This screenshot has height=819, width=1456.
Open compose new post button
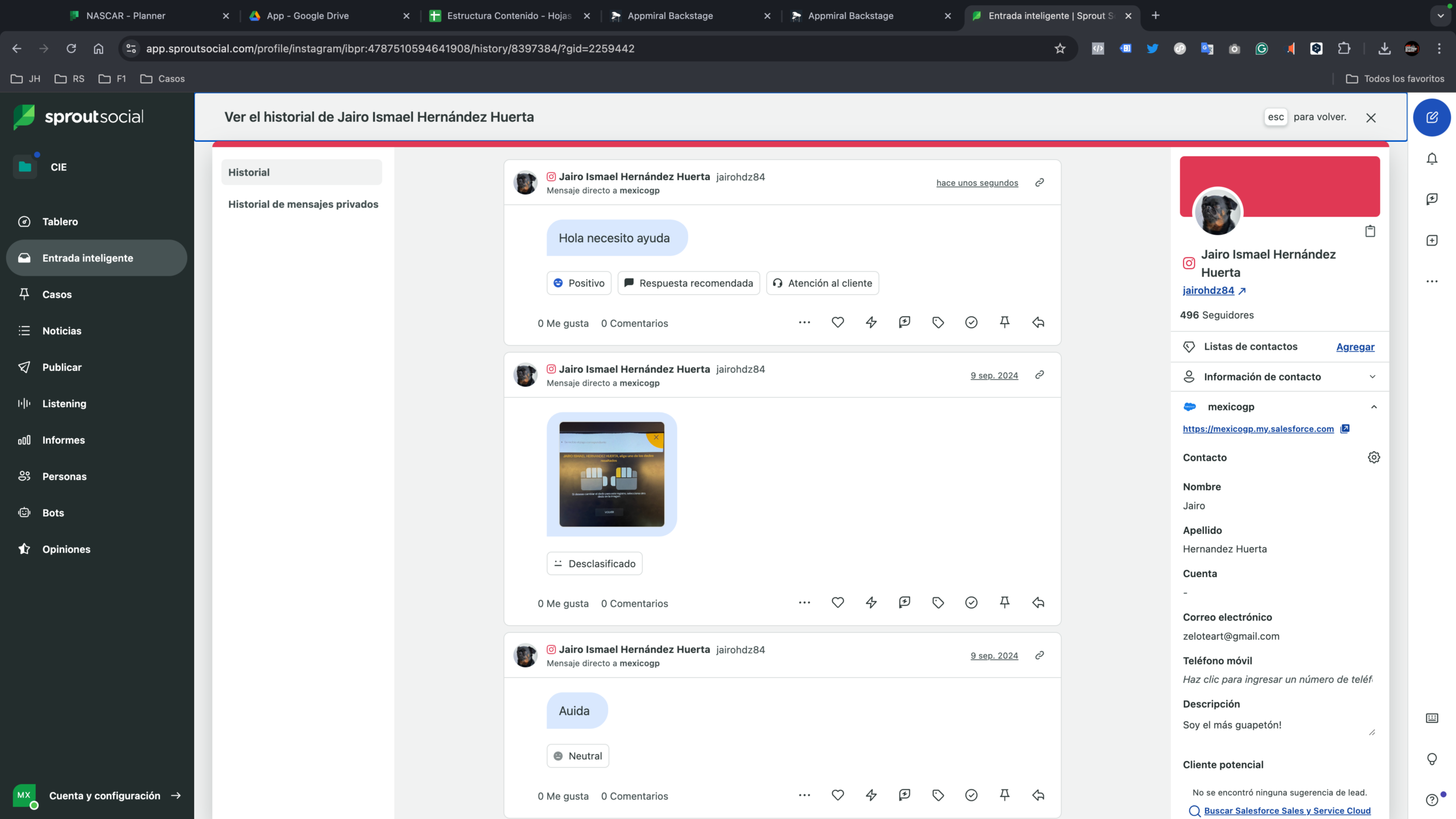[1432, 117]
